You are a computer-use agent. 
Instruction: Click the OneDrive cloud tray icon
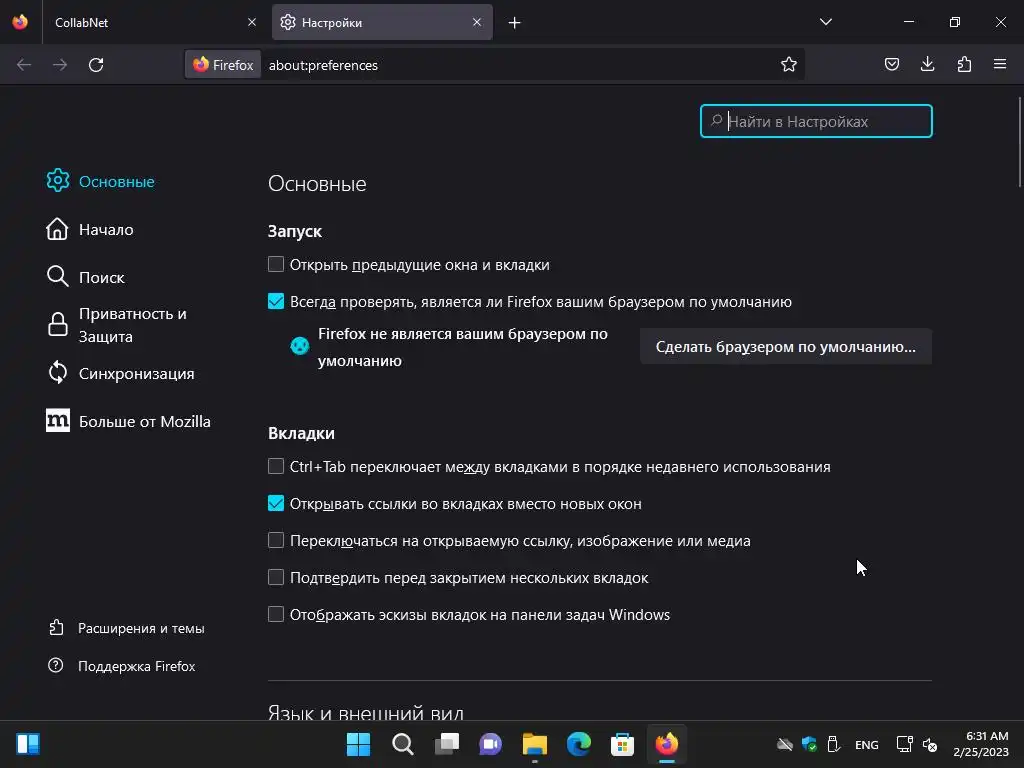pos(785,744)
